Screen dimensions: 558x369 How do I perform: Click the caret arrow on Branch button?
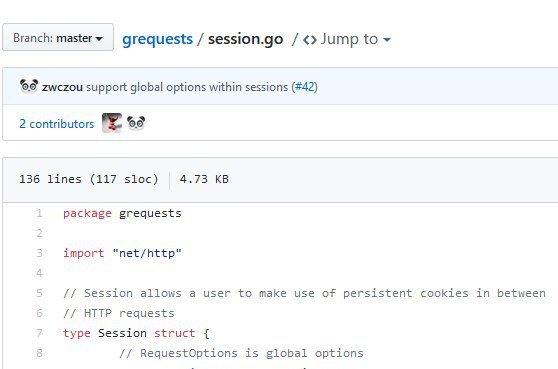point(99,38)
